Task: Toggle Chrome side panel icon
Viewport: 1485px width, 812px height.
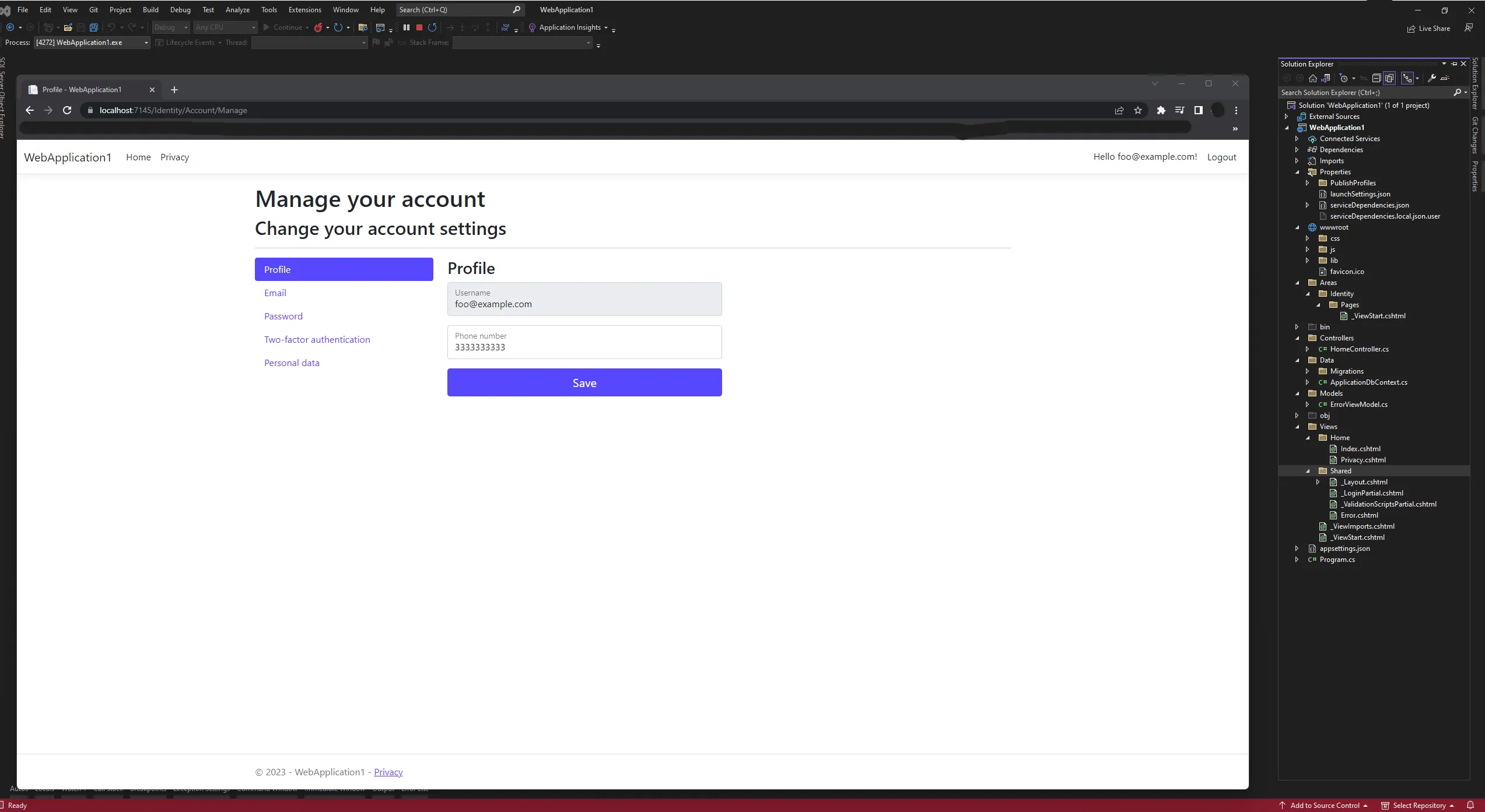Action: pyautogui.click(x=1198, y=110)
